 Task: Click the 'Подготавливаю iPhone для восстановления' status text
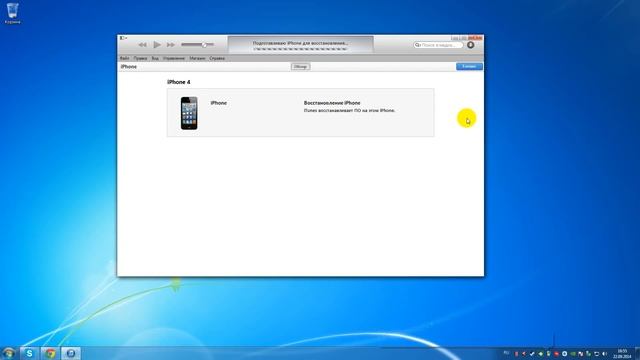(x=300, y=43)
